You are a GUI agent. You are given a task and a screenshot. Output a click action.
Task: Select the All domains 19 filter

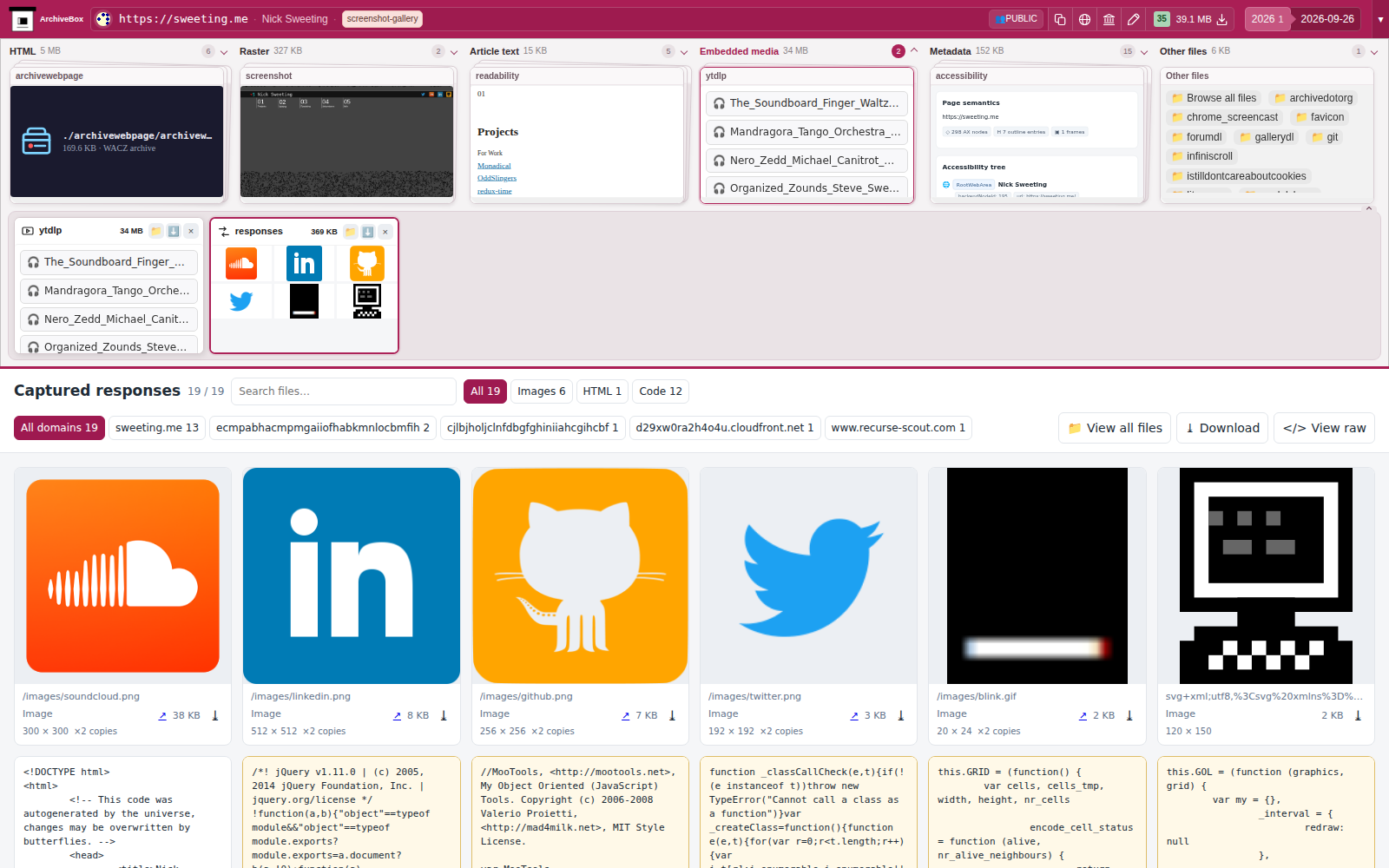pos(59,428)
